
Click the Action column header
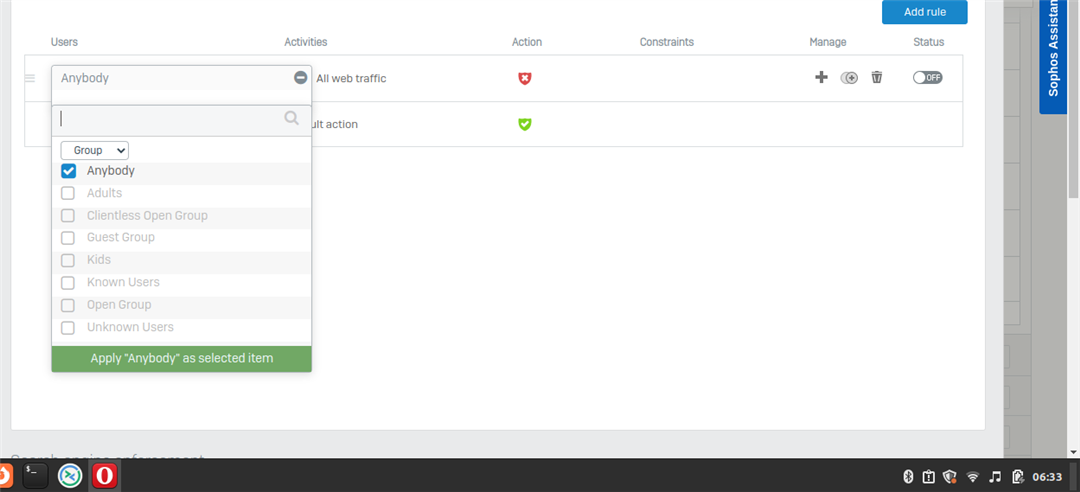pos(527,42)
